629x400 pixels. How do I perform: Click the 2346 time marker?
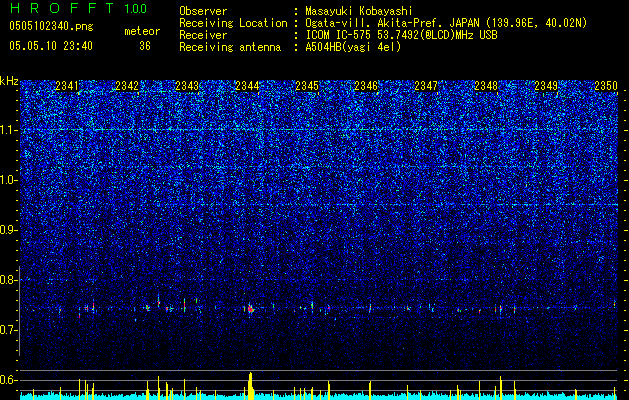pos(366,86)
